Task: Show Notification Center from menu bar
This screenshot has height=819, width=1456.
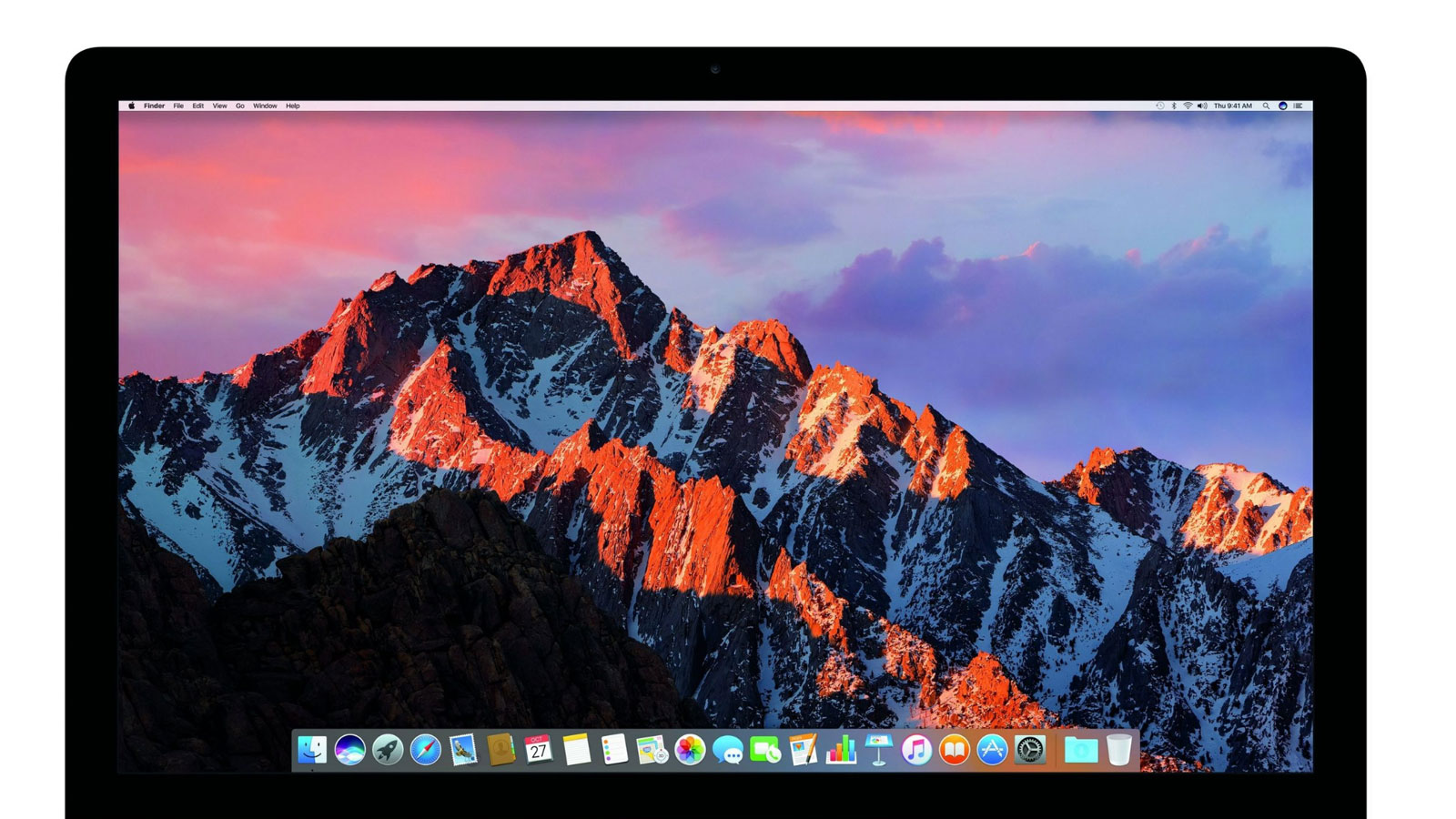Action: pyautogui.click(x=1299, y=106)
